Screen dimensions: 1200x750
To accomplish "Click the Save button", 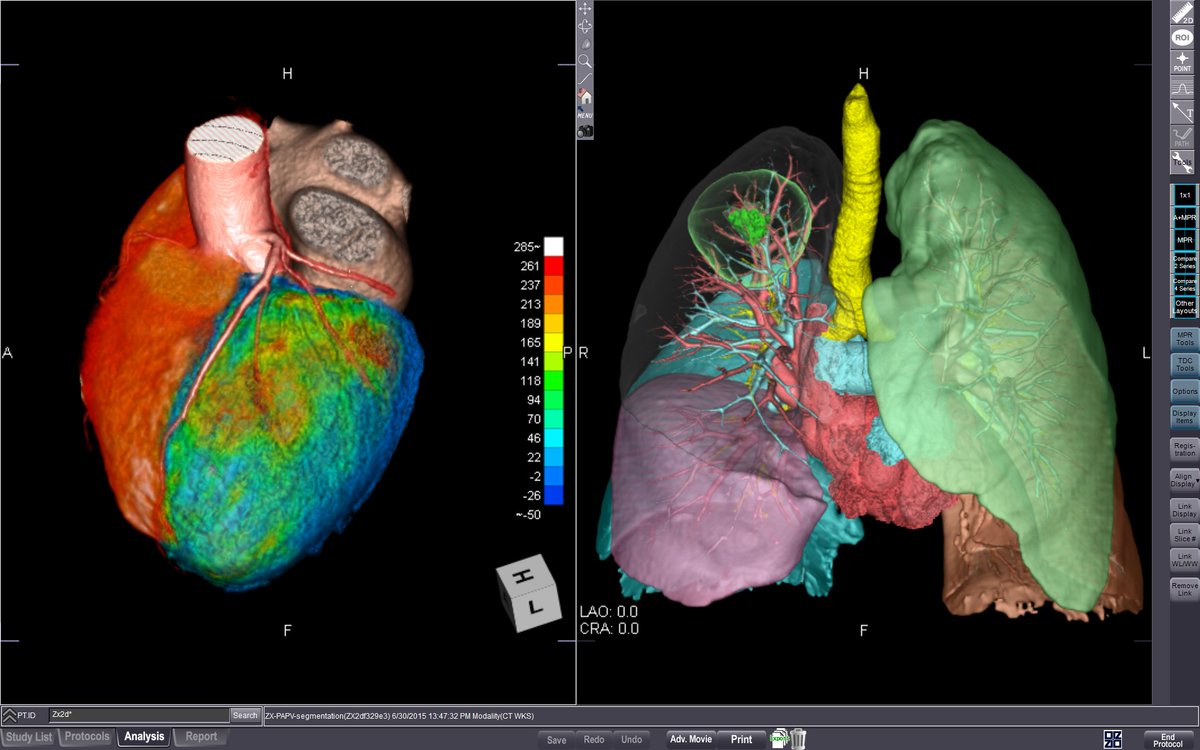I will (x=558, y=740).
